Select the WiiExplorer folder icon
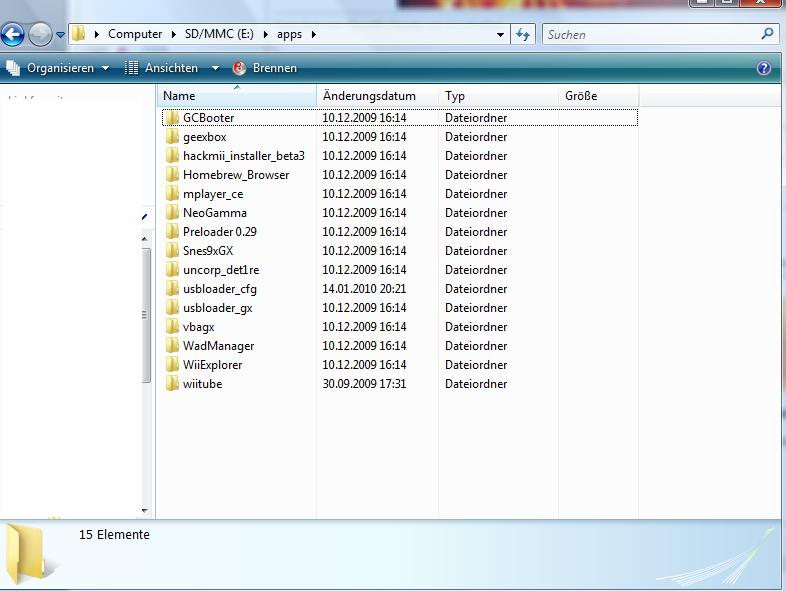The width and height of the screenshot is (786, 591). [172, 364]
